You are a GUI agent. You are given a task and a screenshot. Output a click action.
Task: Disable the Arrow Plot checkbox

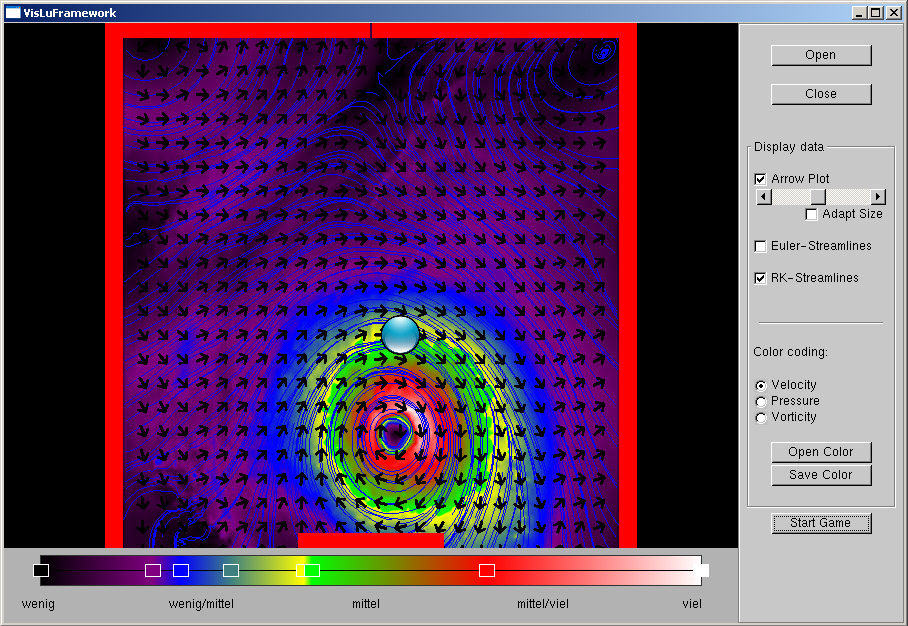click(x=761, y=179)
